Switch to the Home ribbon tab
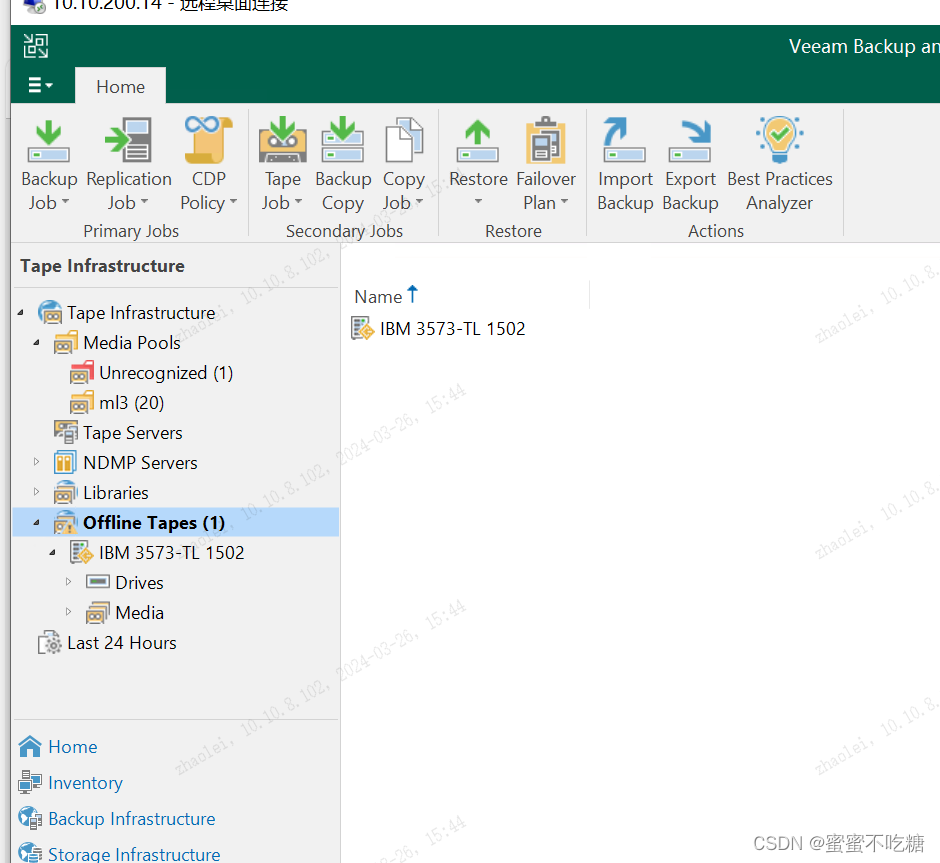The image size is (940, 863). click(x=120, y=86)
